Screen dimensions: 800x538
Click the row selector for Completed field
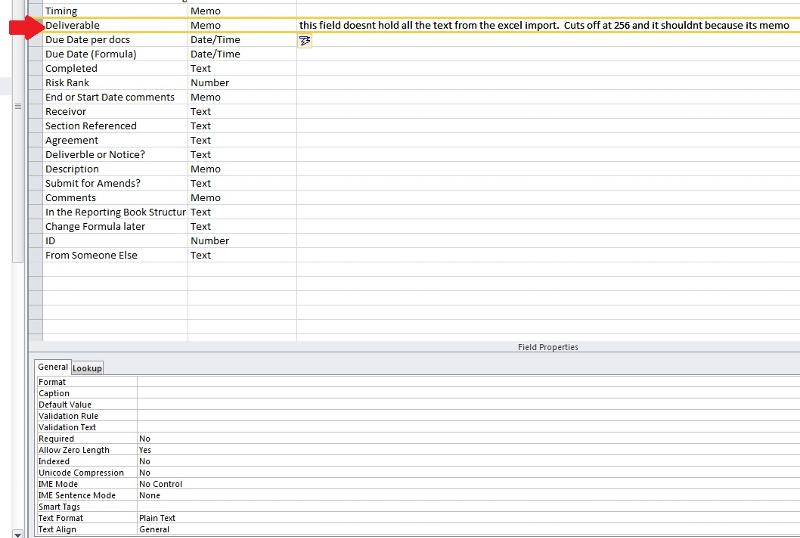pyautogui.click(x=36, y=68)
